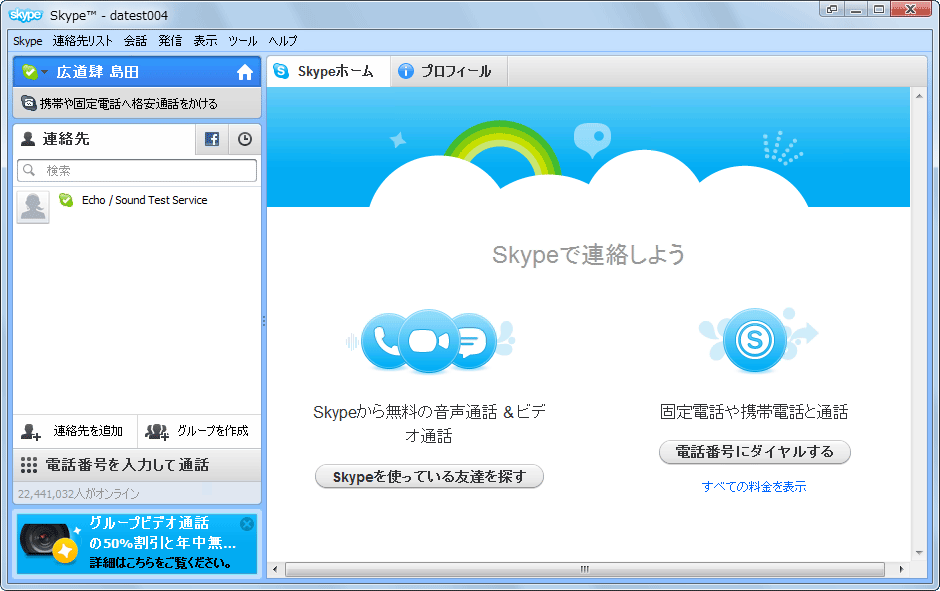940x591 pixels.
Task: Click the magnifier icon in search box
Action: tap(29, 171)
